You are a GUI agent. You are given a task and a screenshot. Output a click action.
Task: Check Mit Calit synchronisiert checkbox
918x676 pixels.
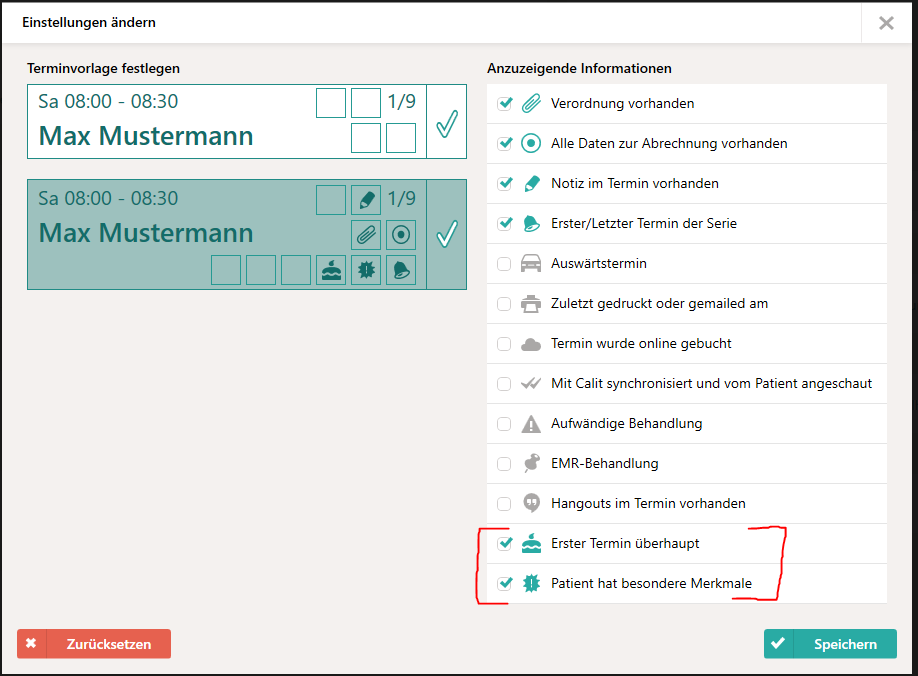[x=504, y=384]
